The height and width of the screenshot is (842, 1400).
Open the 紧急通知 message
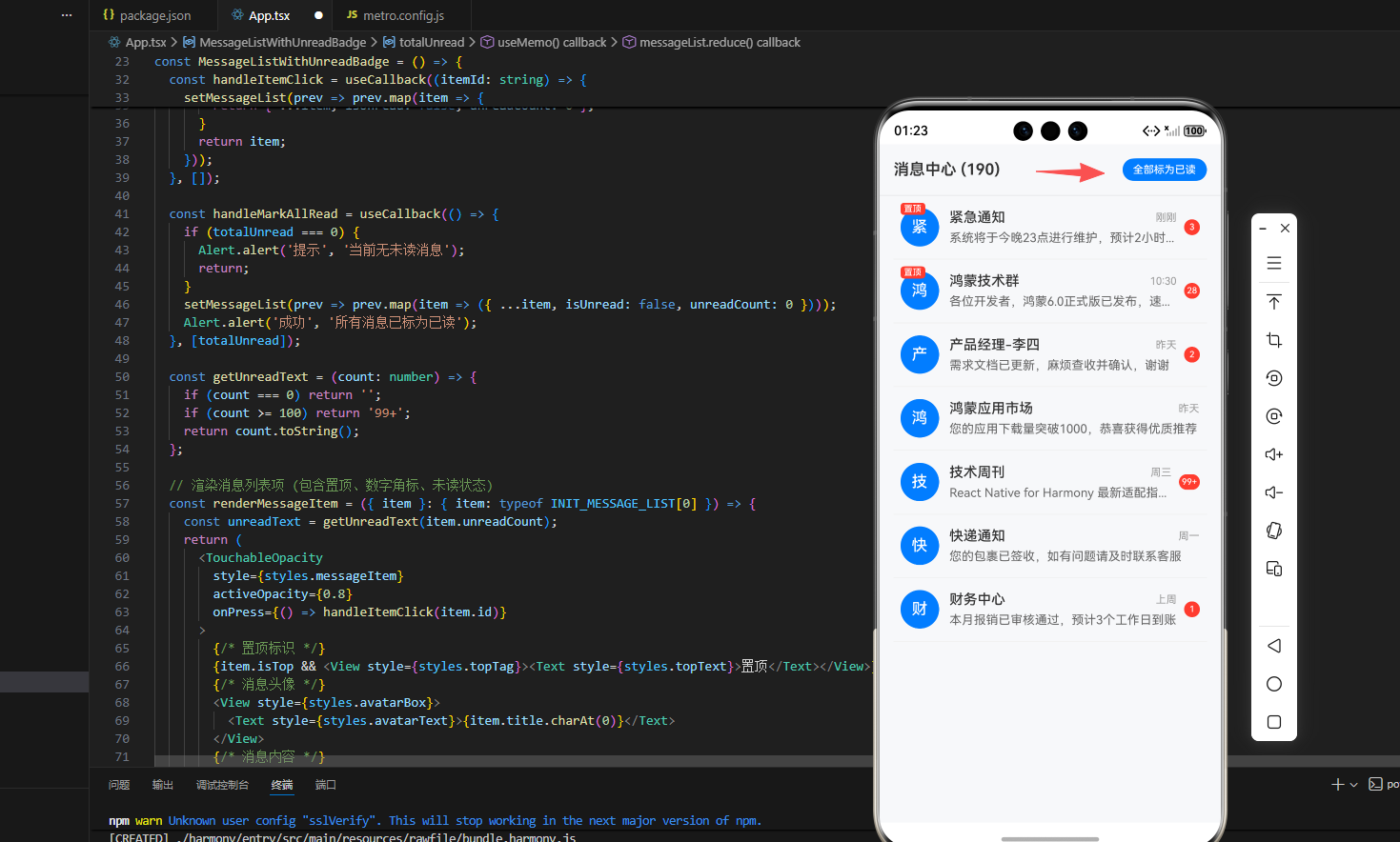pos(1050,227)
